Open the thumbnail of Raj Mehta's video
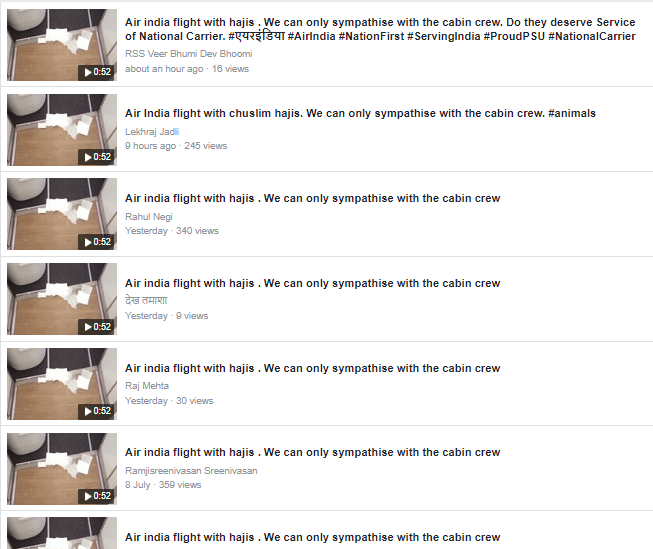653x549 pixels. (62, 384)
